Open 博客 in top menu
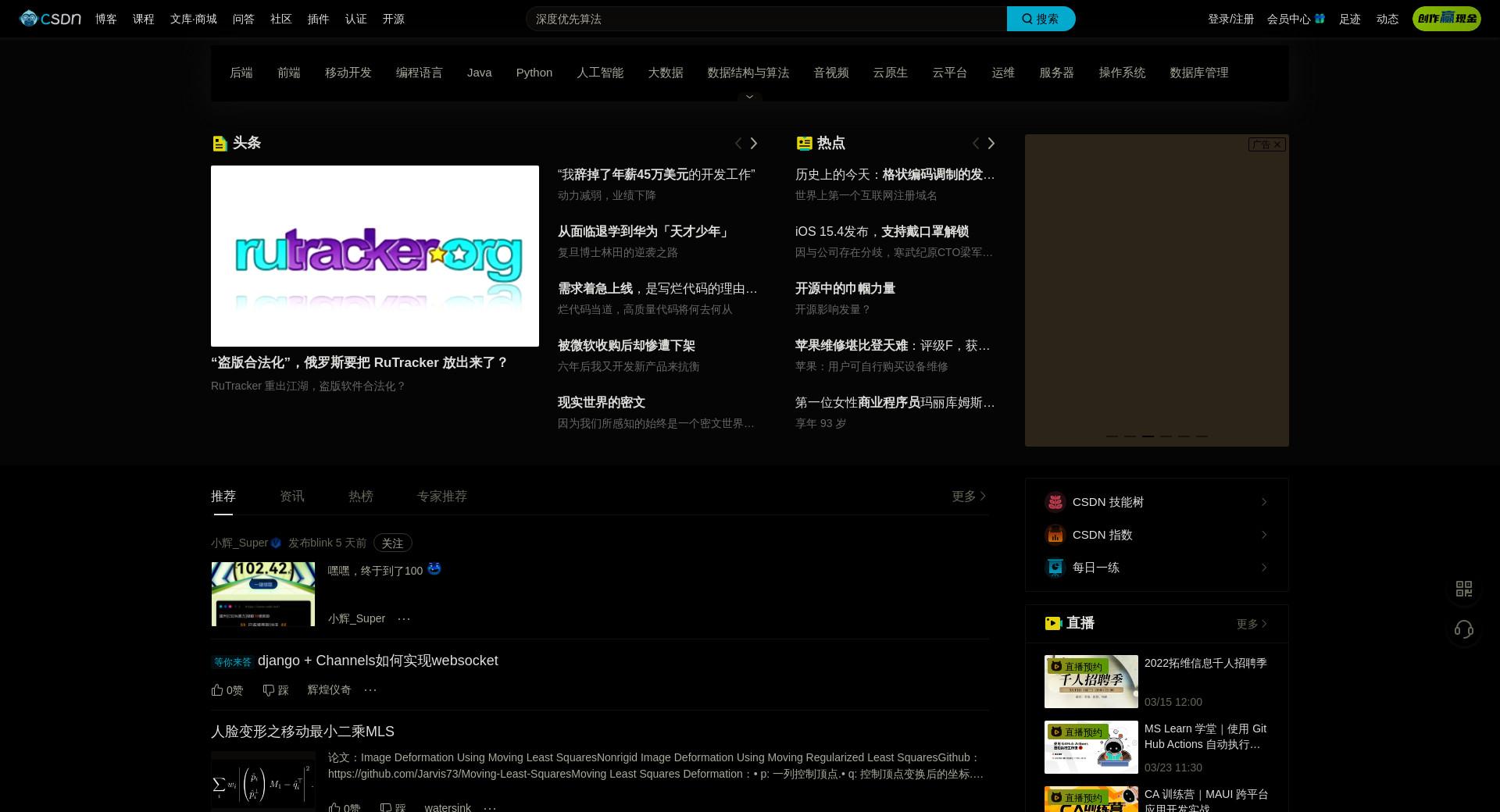Screen dimensions: 1500x812 106,19
